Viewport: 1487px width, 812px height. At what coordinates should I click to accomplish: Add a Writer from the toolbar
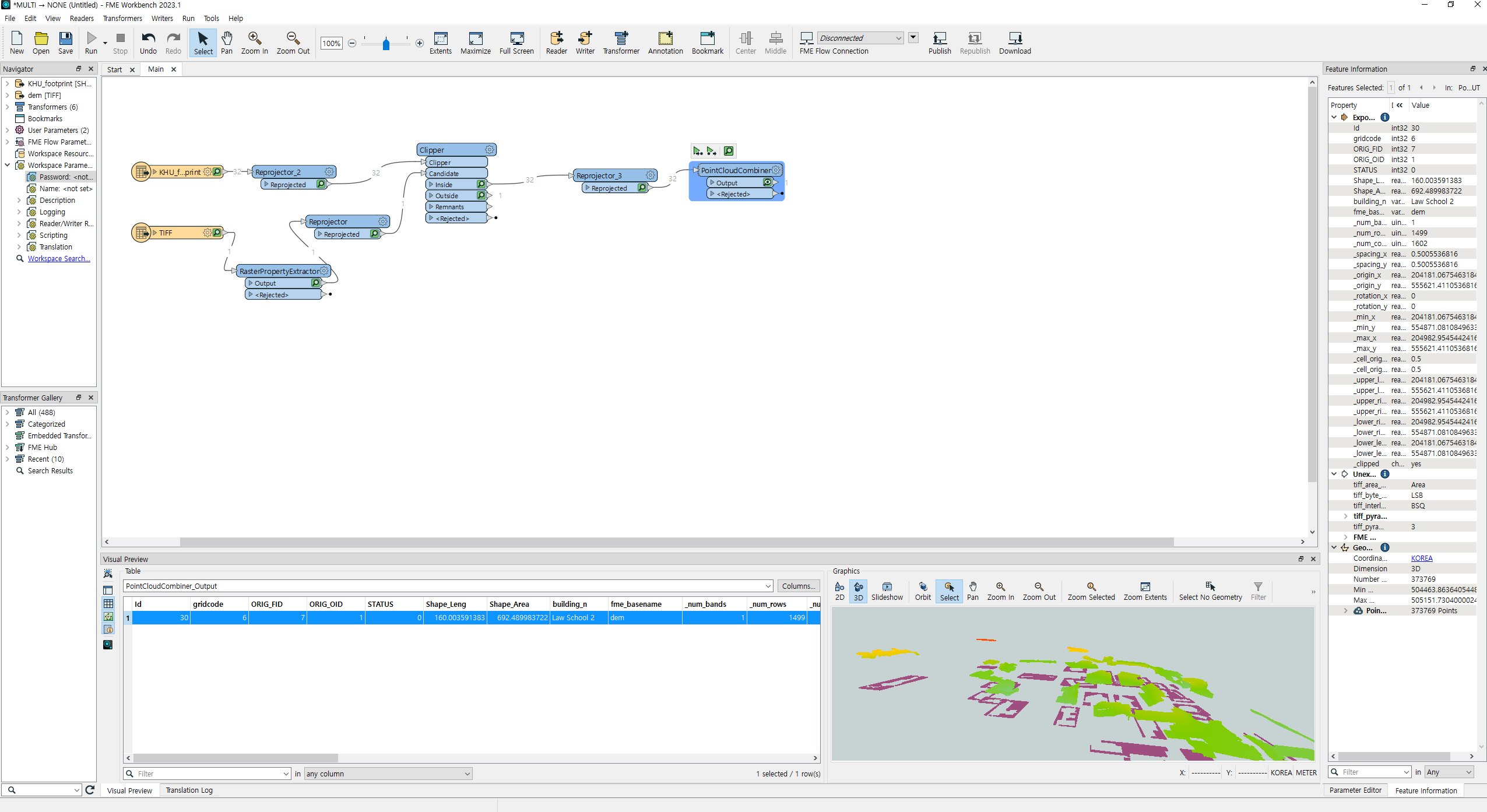tap(585, 43)
